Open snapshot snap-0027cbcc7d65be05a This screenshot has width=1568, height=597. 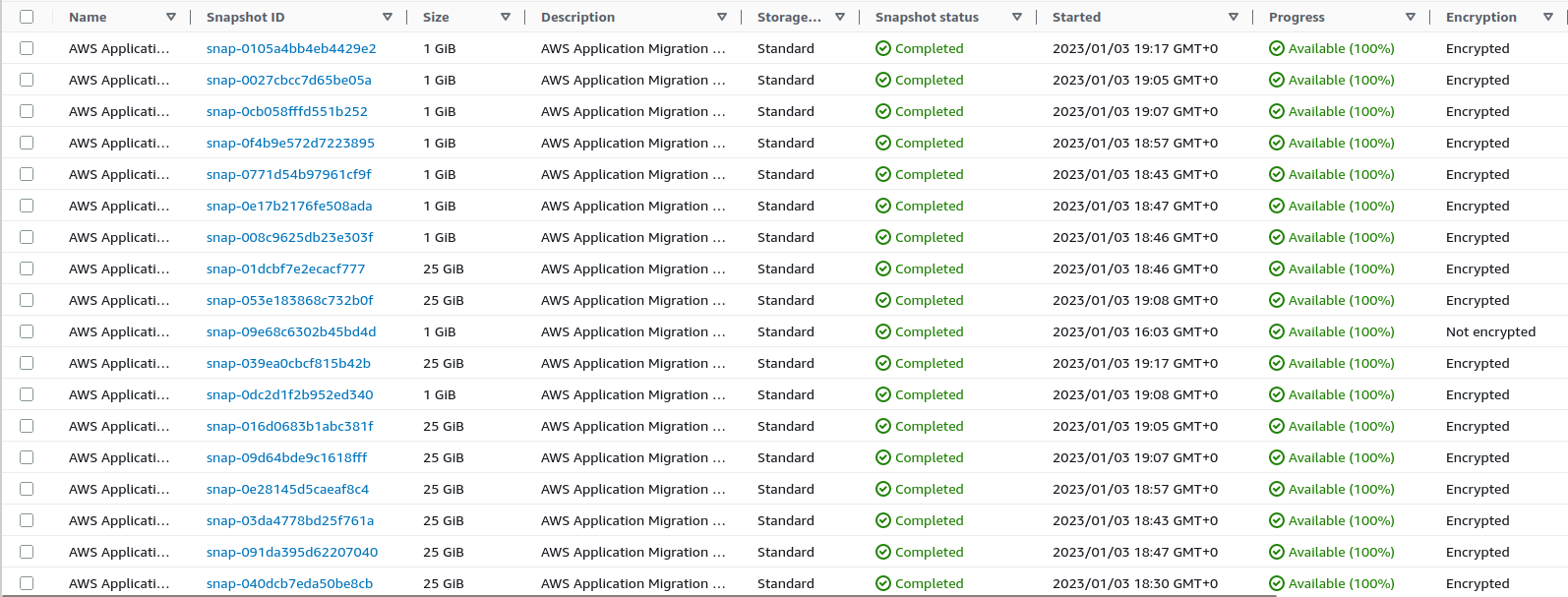pos(288,80)
